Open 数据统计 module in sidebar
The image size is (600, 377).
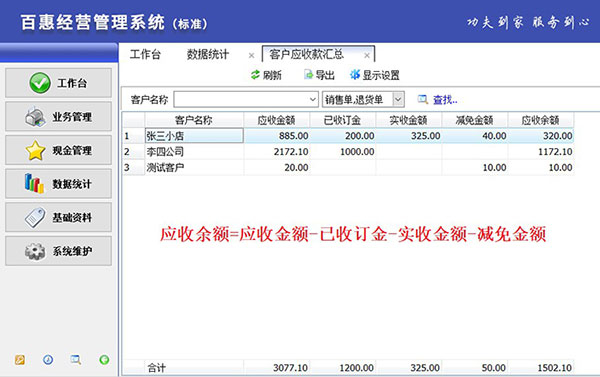click(59, 184)
